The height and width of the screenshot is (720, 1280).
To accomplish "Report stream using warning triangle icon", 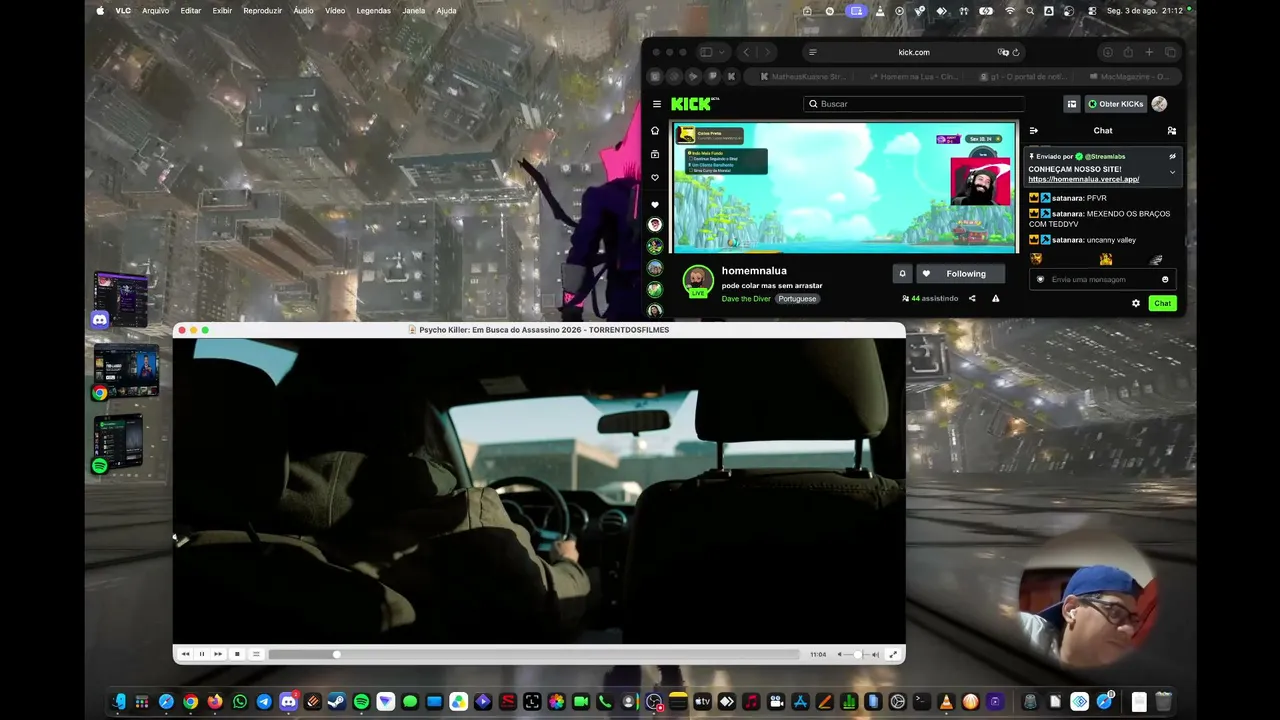I will [x=995, y=299].
